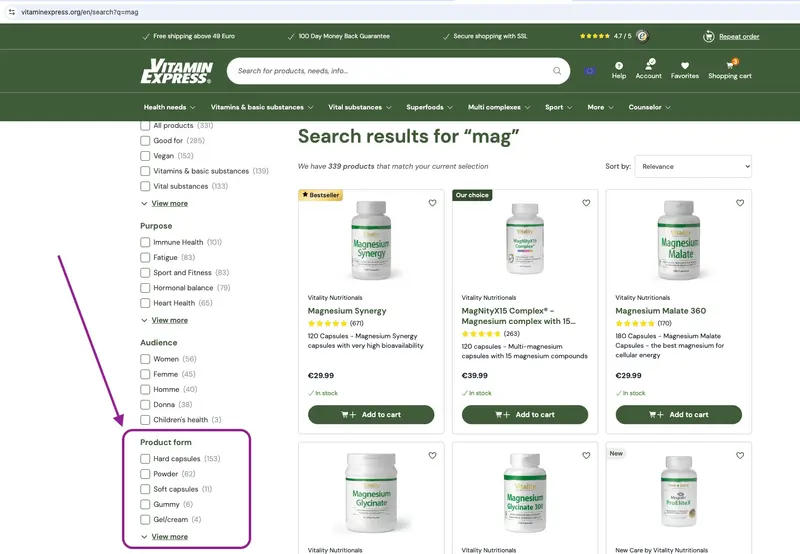Open the Magnesium Glycinate jar image
The height and width of the screenshot is (554, 800).
click(x=371, y=493)
